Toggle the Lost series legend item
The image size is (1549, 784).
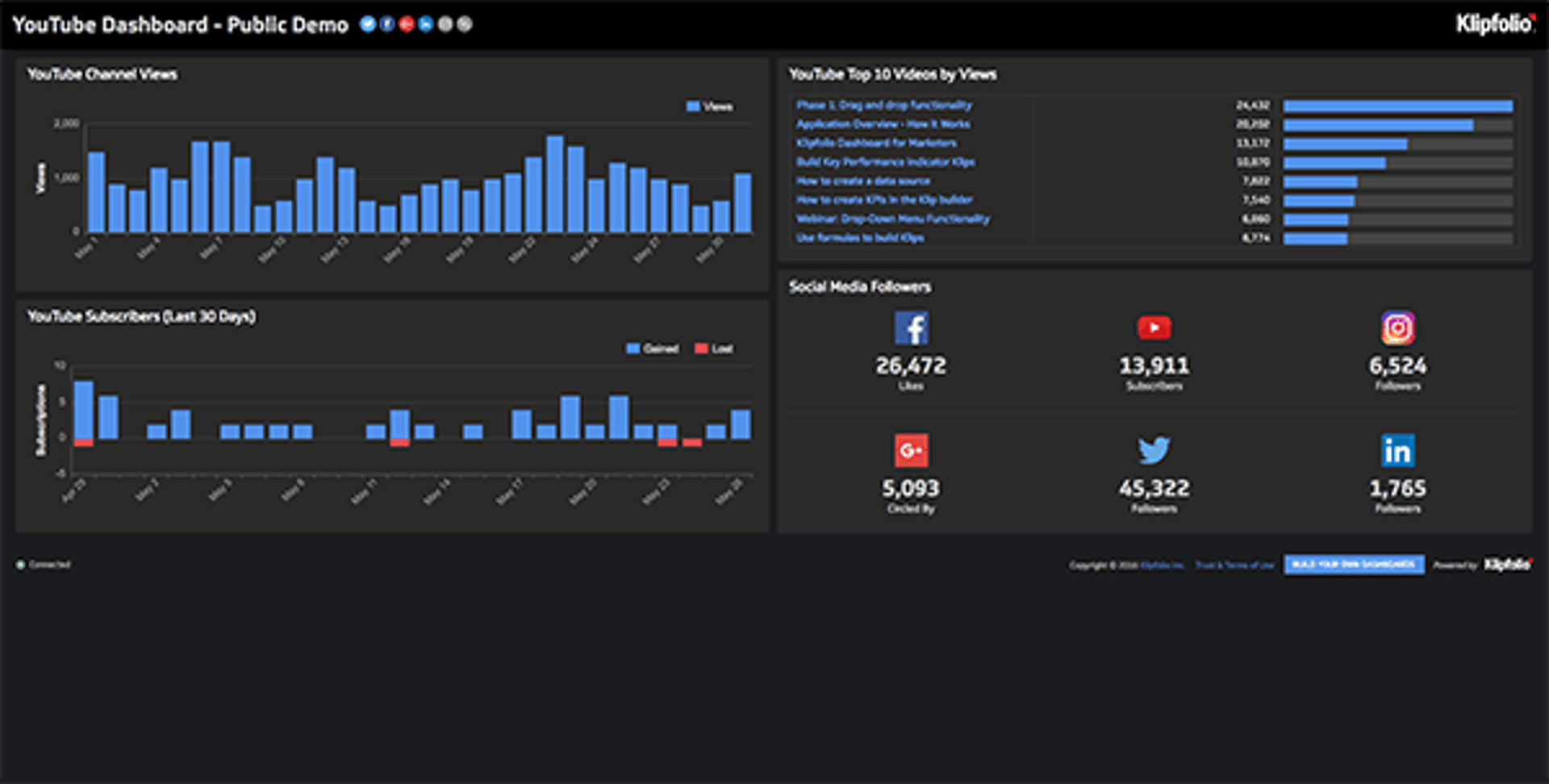[x=714, y=348]
